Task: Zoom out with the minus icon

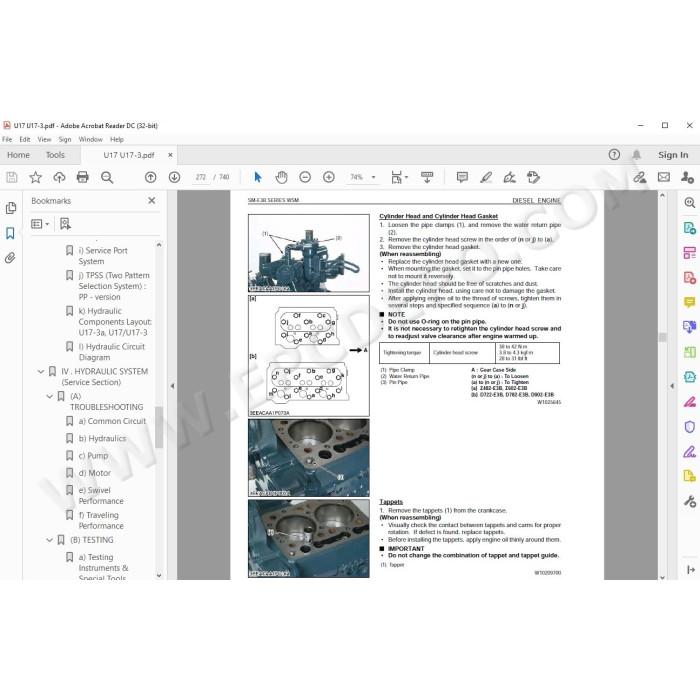Action: (305, 177)
